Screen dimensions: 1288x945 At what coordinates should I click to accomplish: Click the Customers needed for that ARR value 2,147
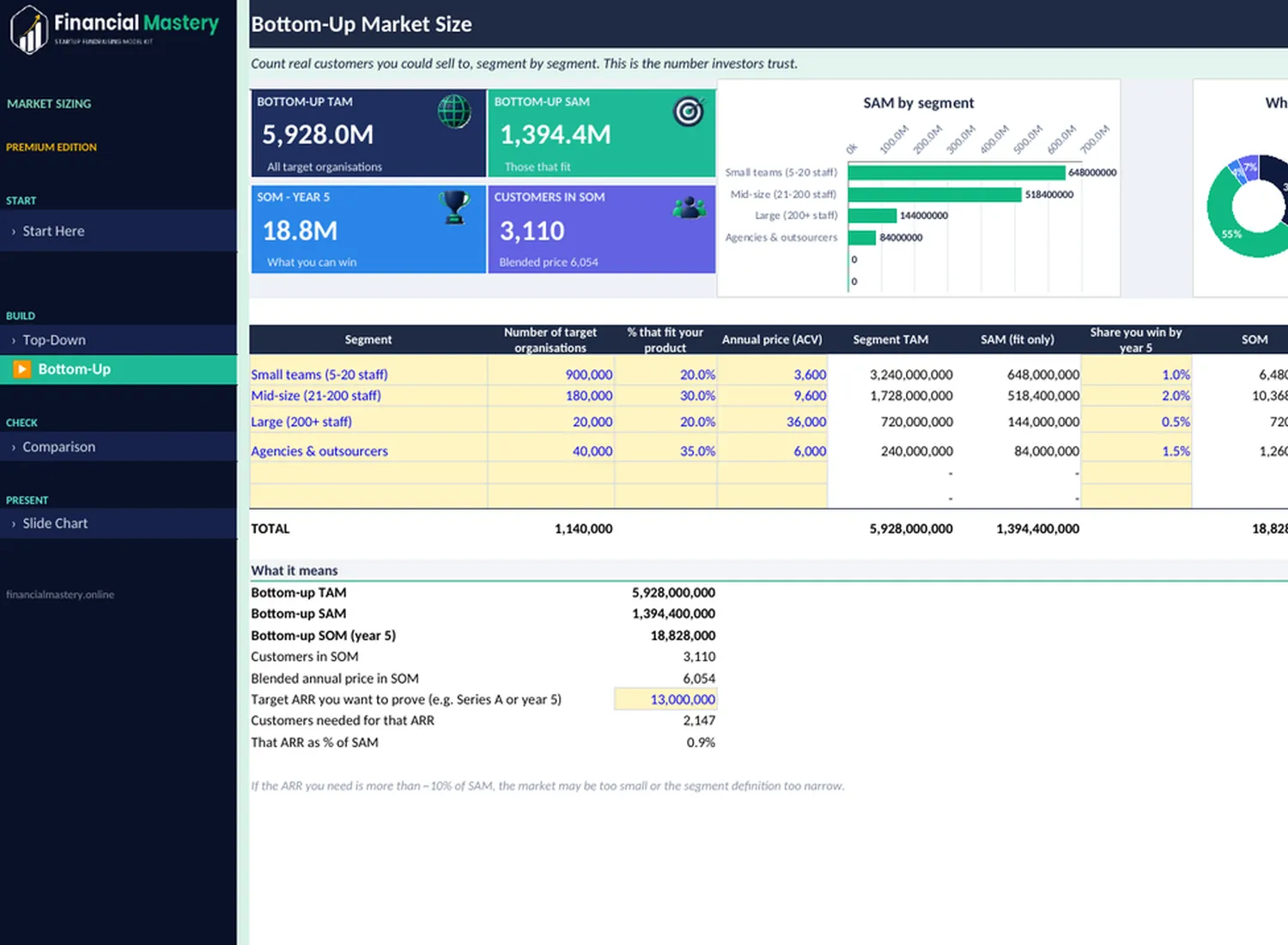pyautogui.click(x=699, y=721)
